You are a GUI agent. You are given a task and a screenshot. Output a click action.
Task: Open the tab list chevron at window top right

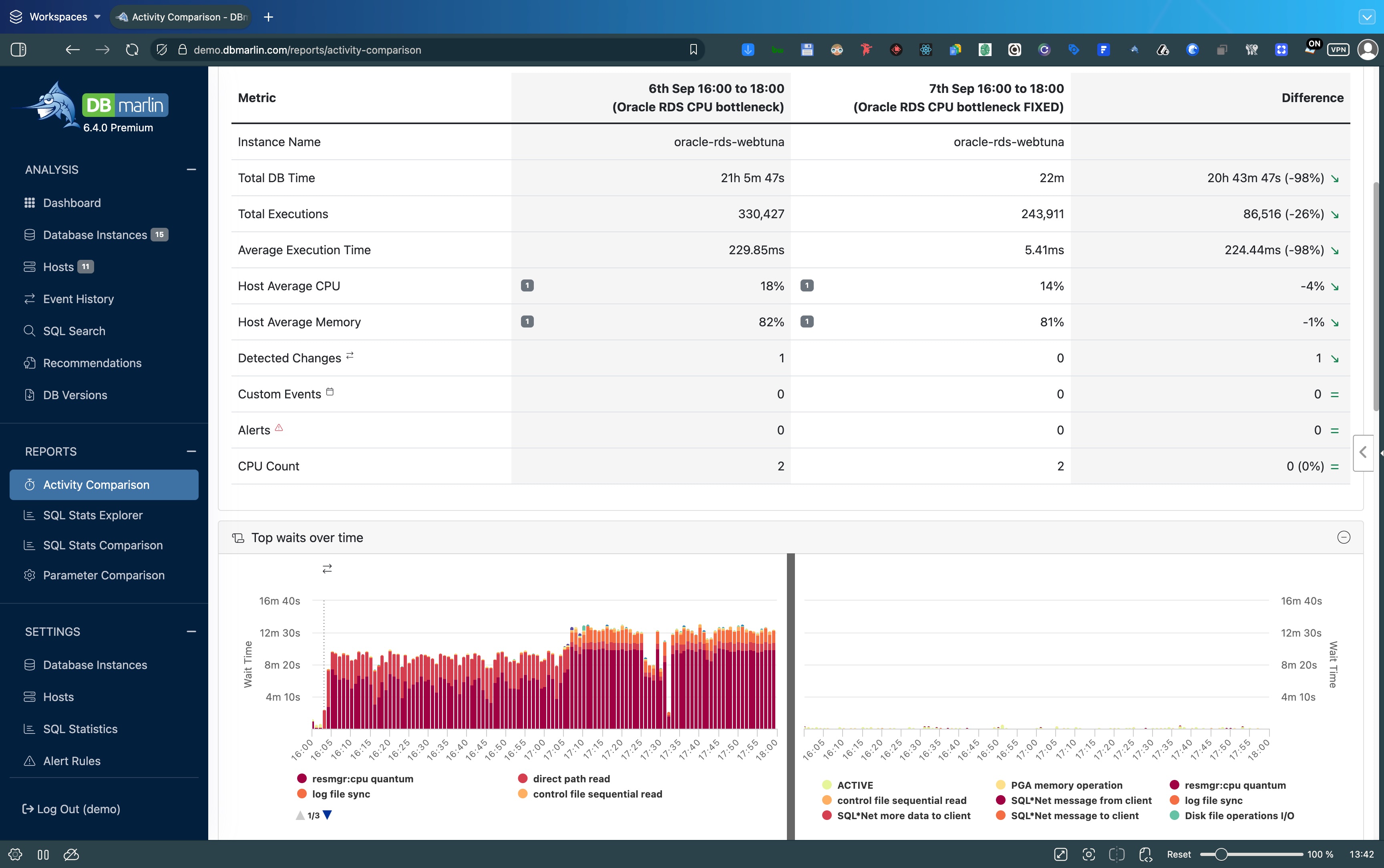(1367, 17)
